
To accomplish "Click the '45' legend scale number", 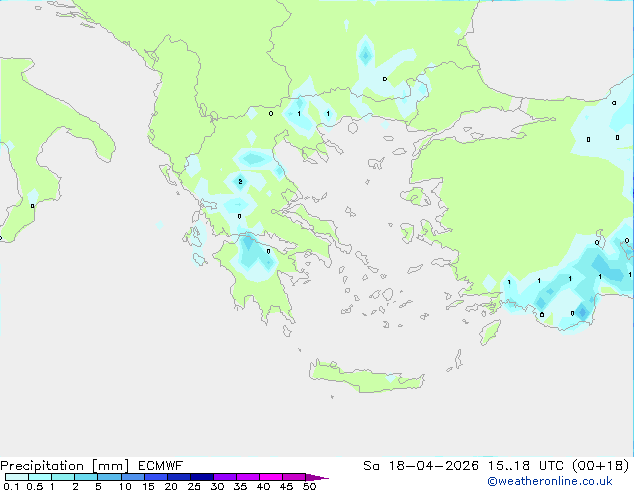I will coord(286,486).
